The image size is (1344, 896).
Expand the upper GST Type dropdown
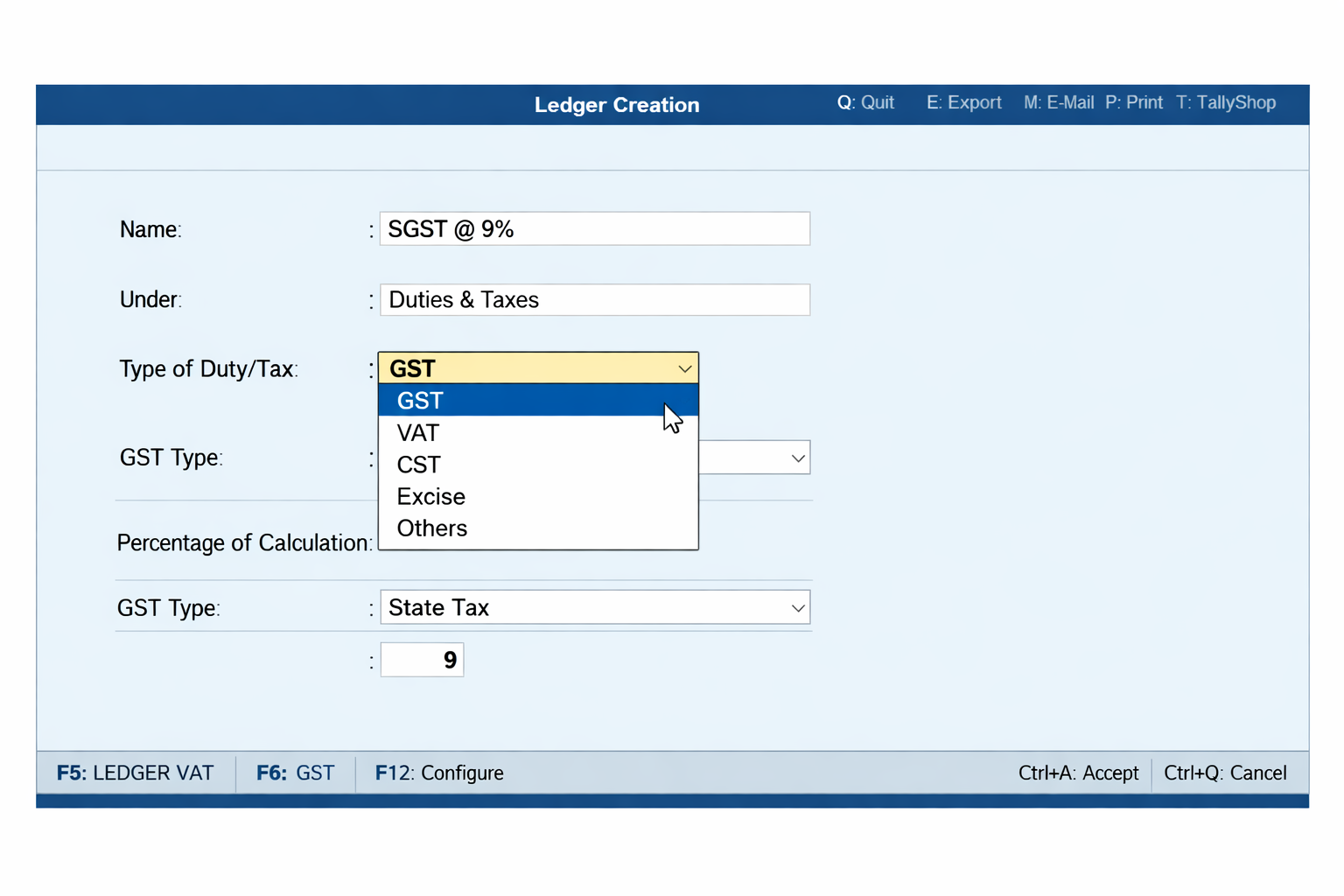pos(795,457)
